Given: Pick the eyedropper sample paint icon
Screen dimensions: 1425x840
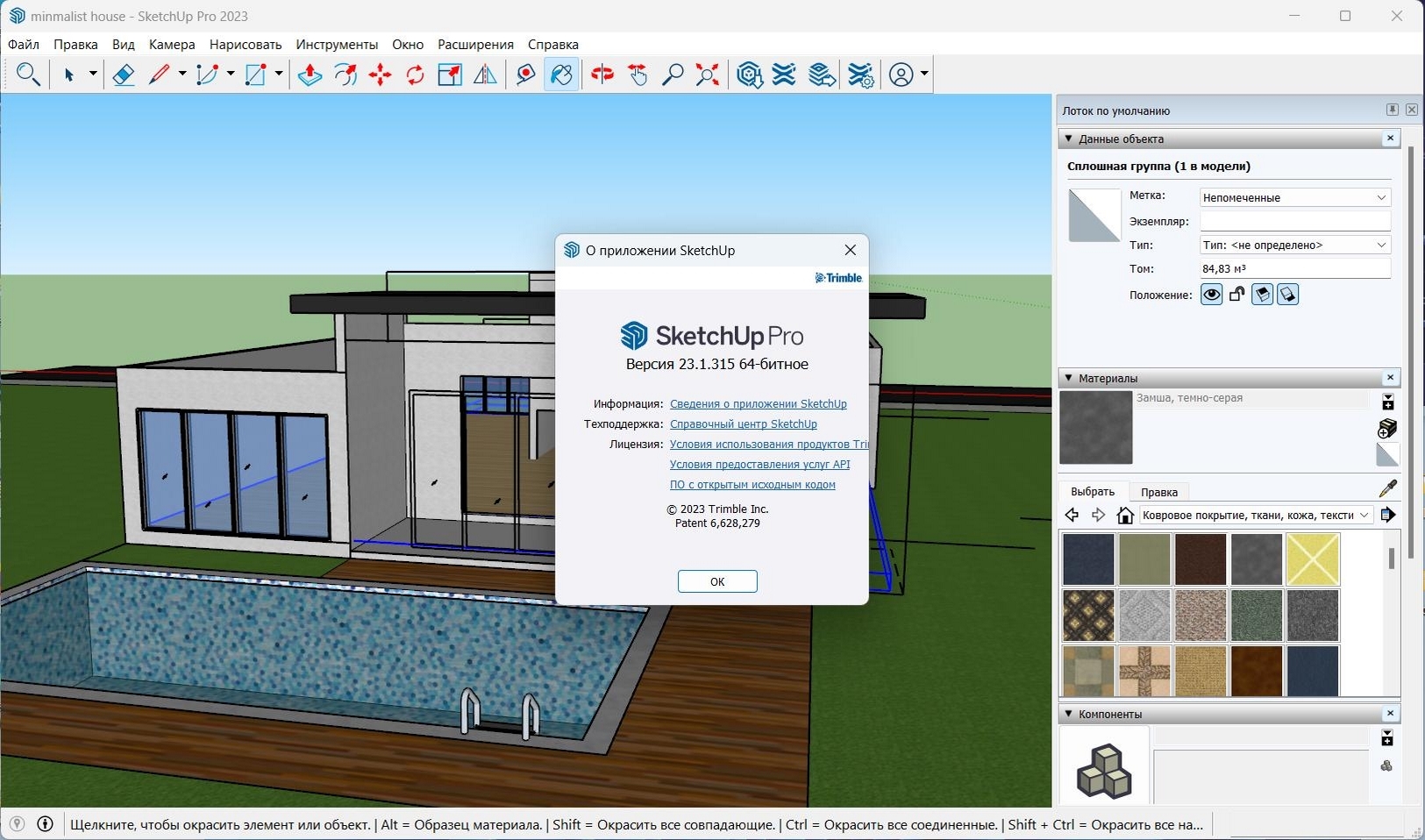Looking at the screenshot, I should tap(1387, 488).
